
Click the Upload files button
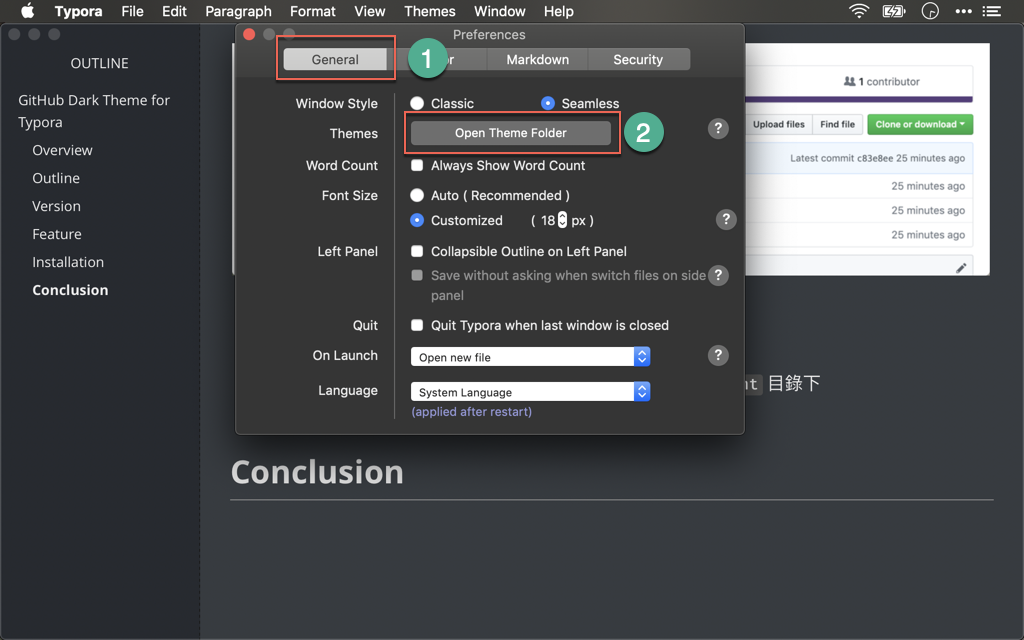[x=778, y=124]
